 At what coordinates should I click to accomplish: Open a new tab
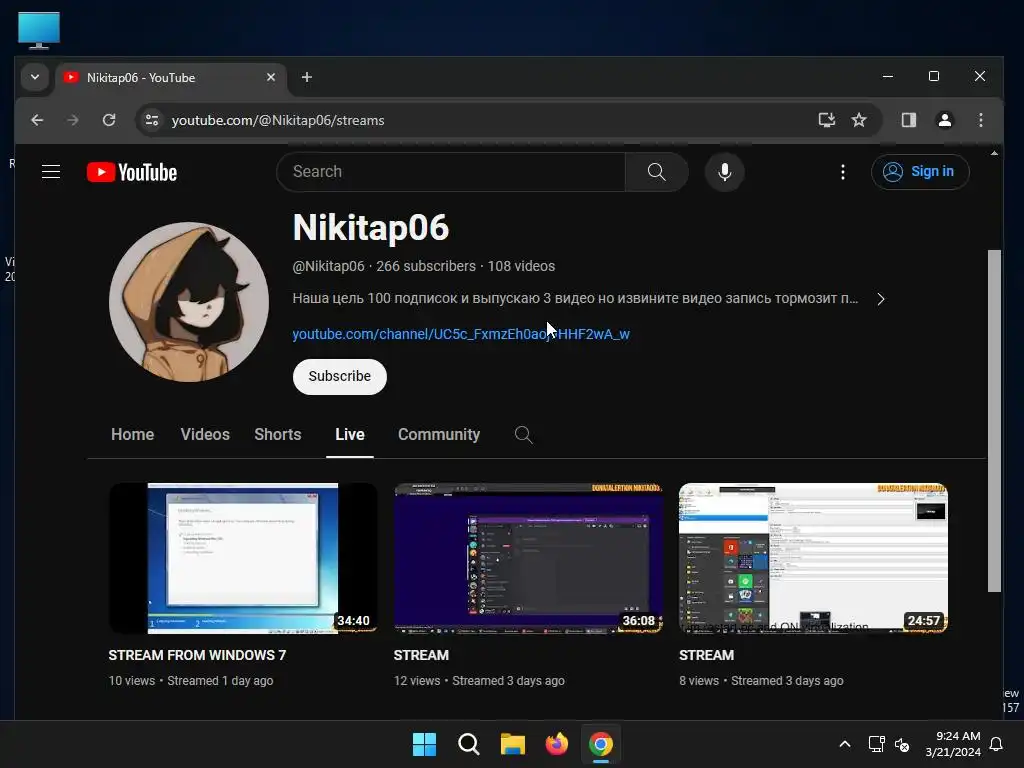coord(306,77)
